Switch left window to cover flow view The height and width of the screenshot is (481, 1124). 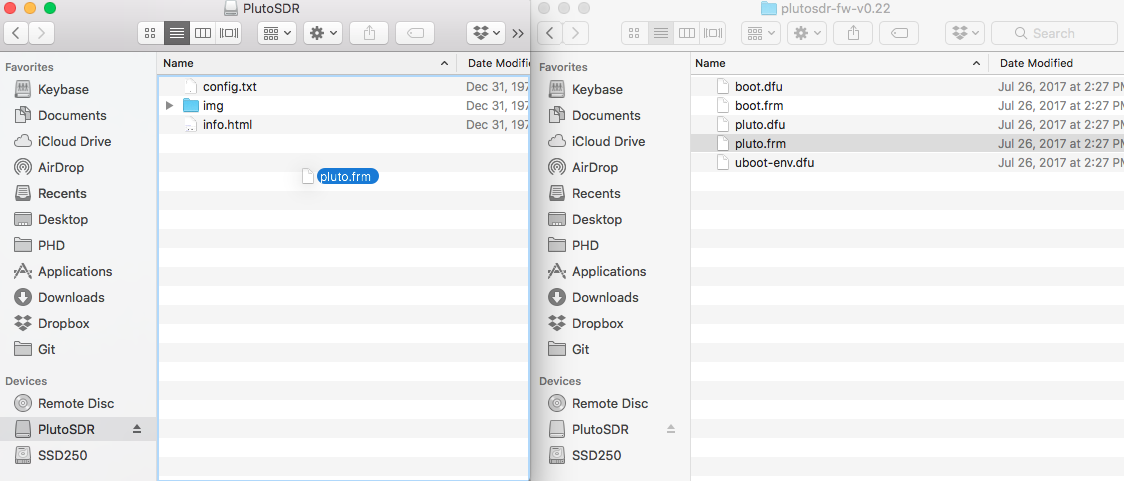(x=229, y=33)
